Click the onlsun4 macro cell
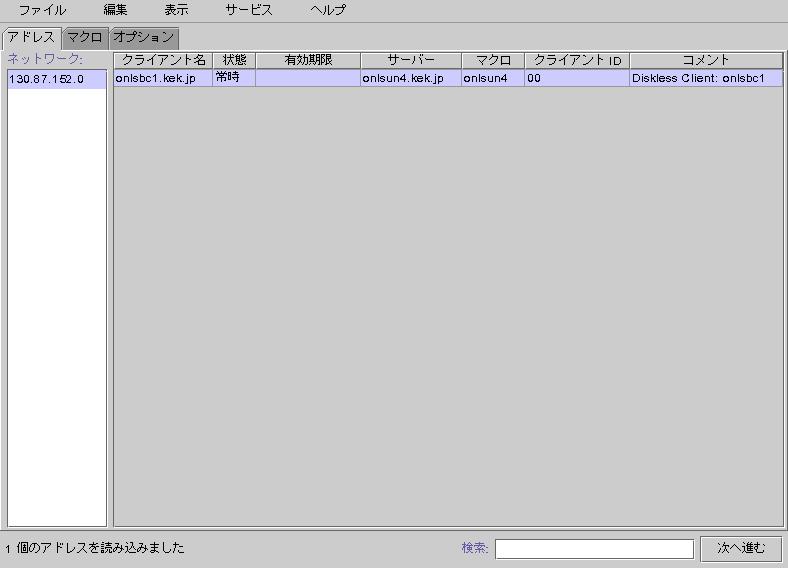 [493, 78]
